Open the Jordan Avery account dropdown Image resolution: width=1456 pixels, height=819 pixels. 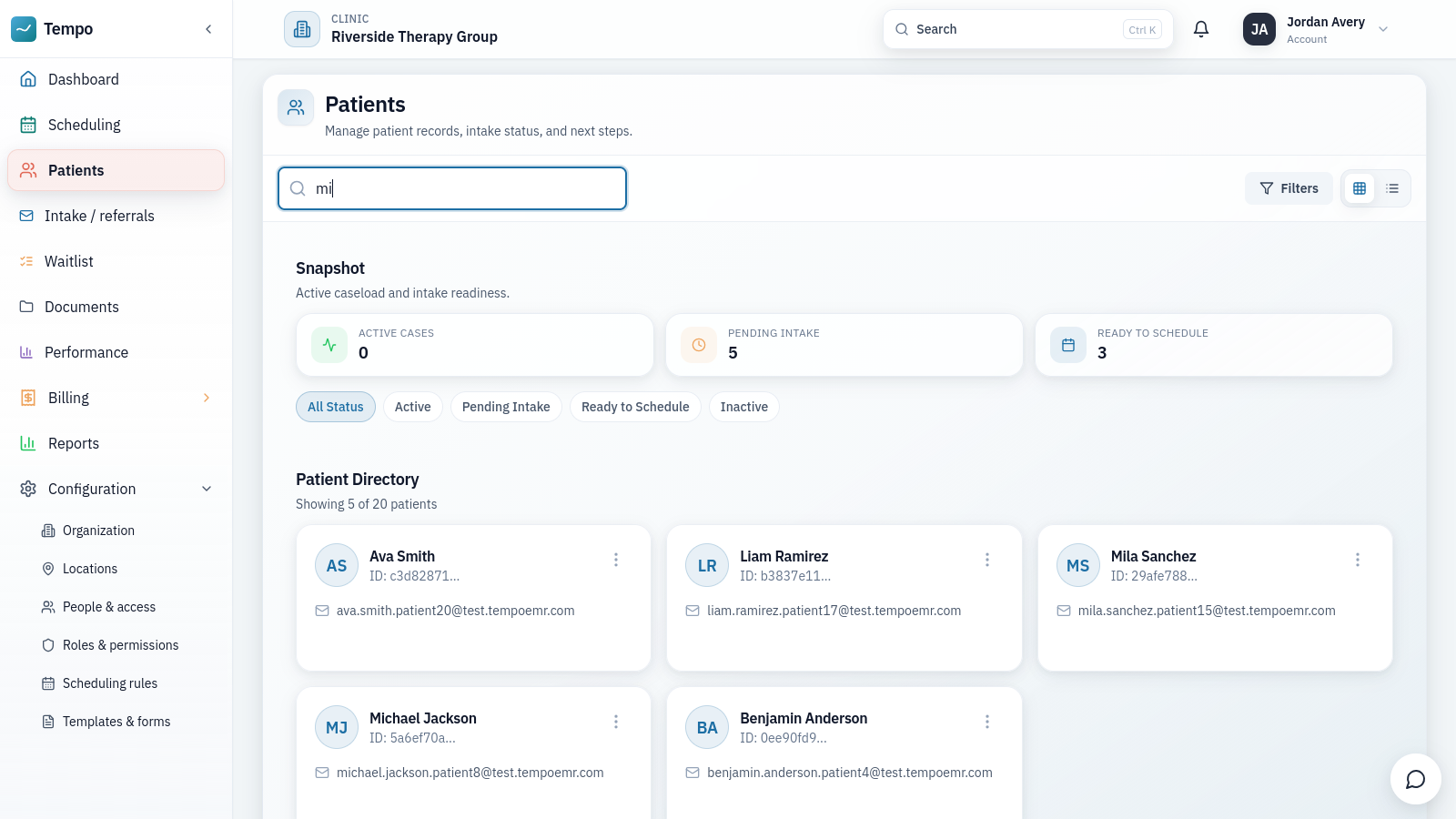(1316, 29)
